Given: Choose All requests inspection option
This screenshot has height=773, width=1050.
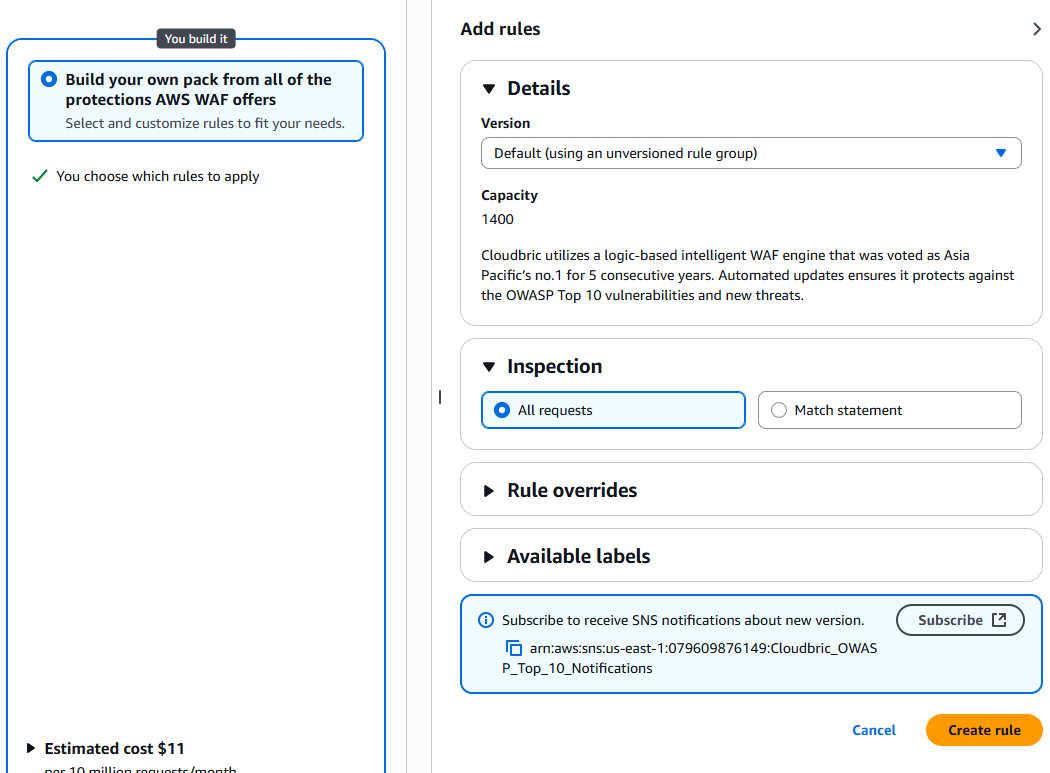Looking at the screenshot, I should (502, 410).
